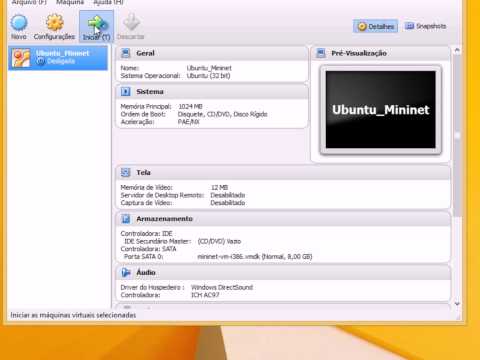Click the Pré-Visualização monitor icon
The height and width of the screenshot is (360, 480).
[321, 53]
